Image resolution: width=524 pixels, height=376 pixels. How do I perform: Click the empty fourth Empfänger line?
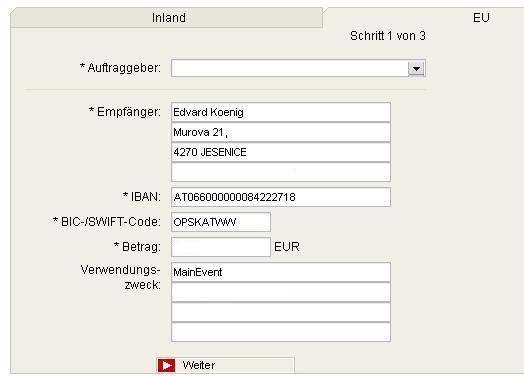pyautogui.click(x=281, y=172)
